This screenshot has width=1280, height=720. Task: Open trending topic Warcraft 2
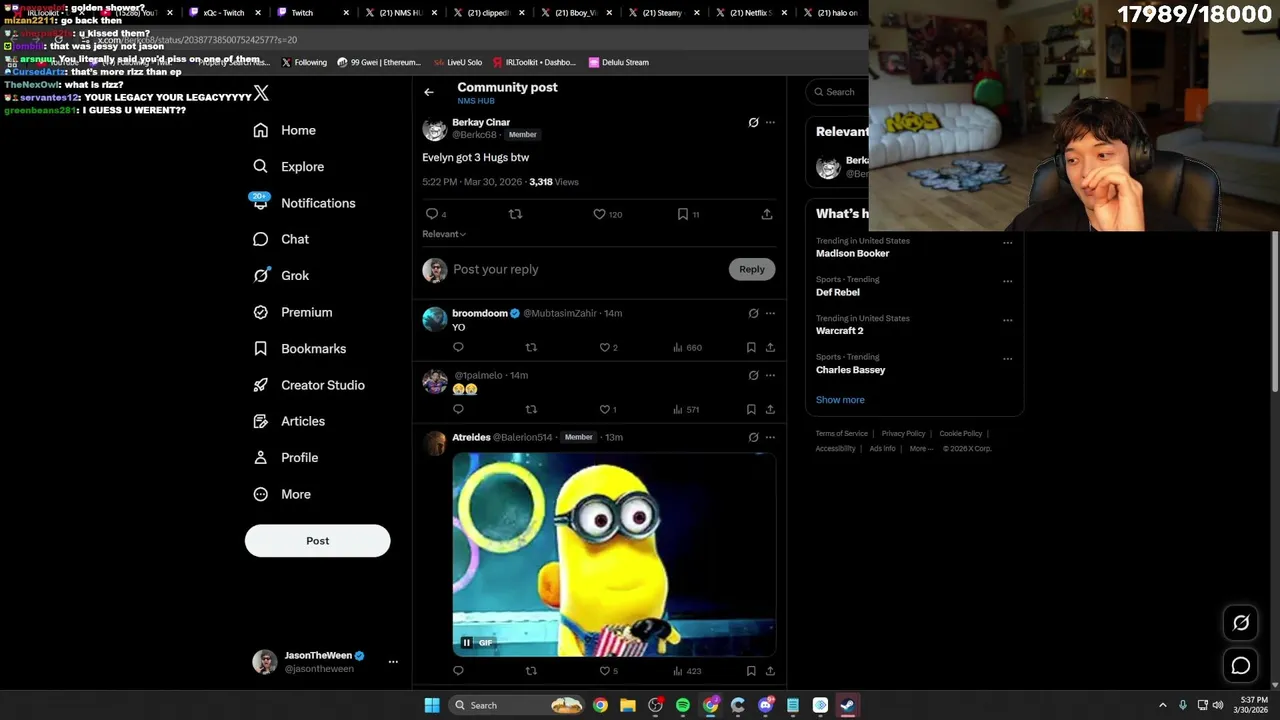coord(839,331)
